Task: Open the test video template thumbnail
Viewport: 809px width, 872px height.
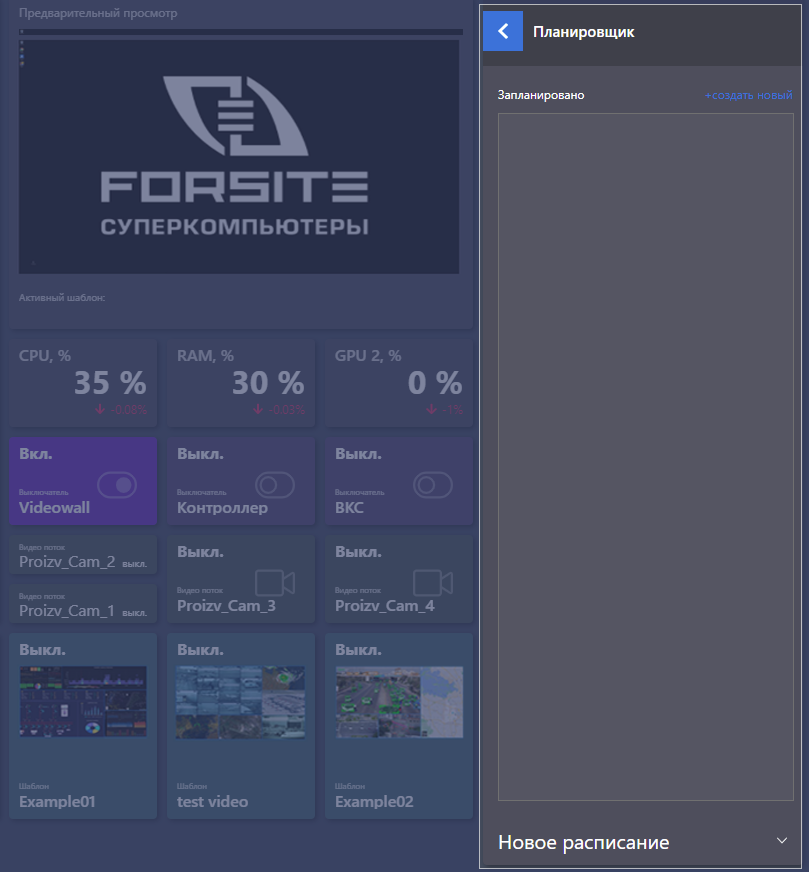Action: pyautogui.click(x=241, y=702)
